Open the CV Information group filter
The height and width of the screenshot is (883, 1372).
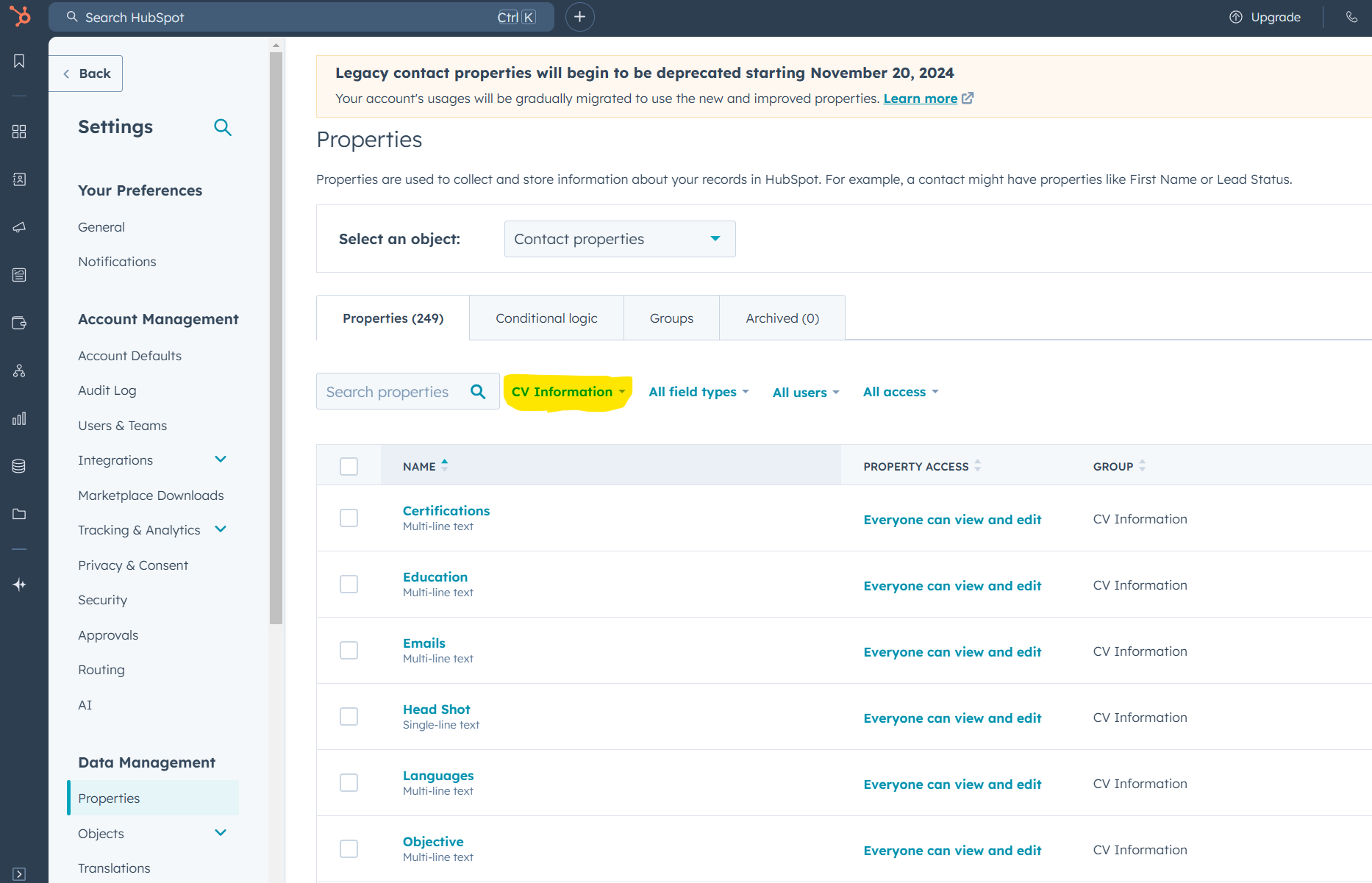568,392
